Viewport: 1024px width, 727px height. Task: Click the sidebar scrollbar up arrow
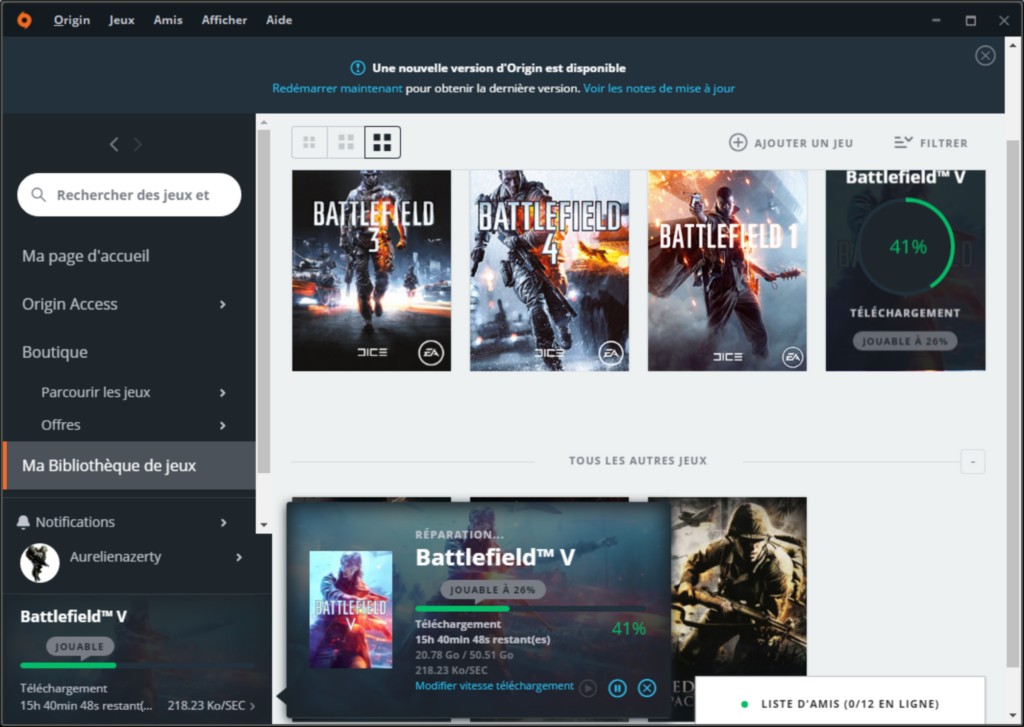tap(264, 122)
